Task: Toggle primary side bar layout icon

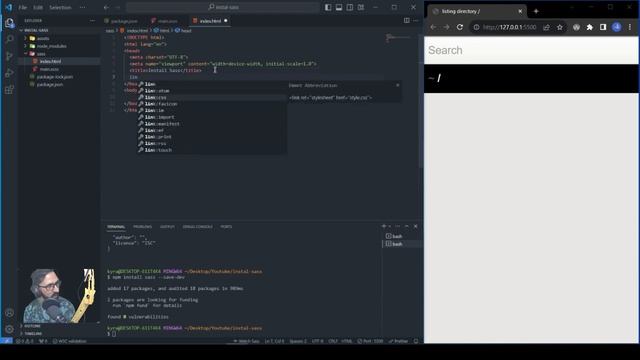Action: 328,7
